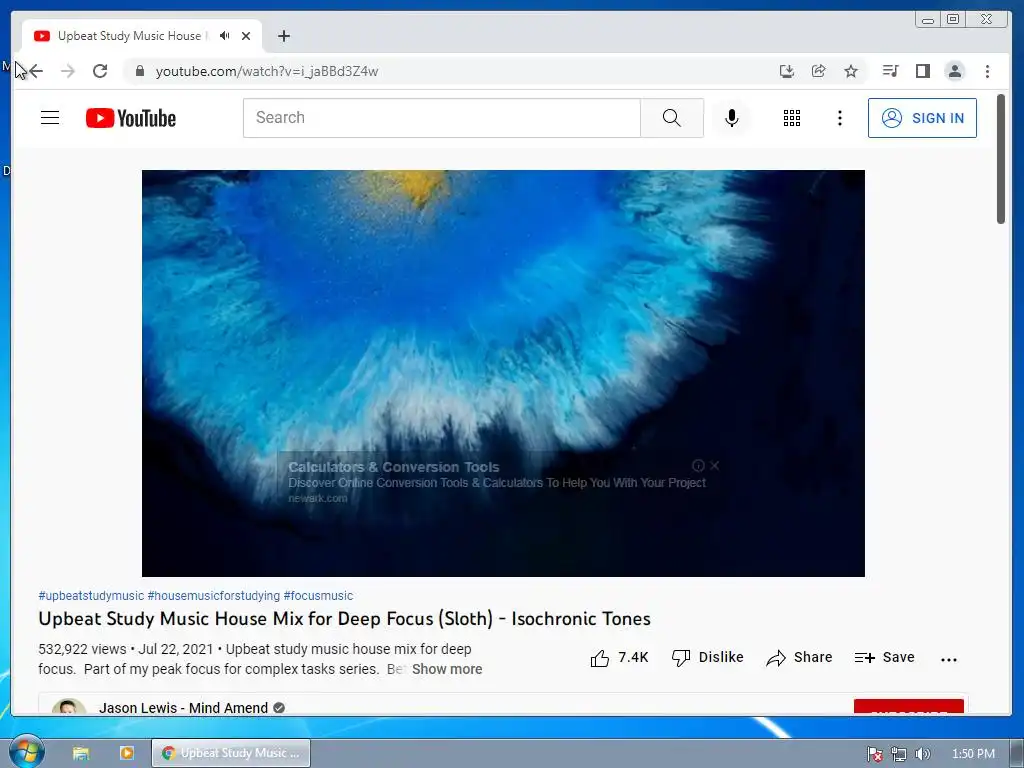Click the video title text
The height and width of the screenshot is (768, 1024).
coord(344,618)
